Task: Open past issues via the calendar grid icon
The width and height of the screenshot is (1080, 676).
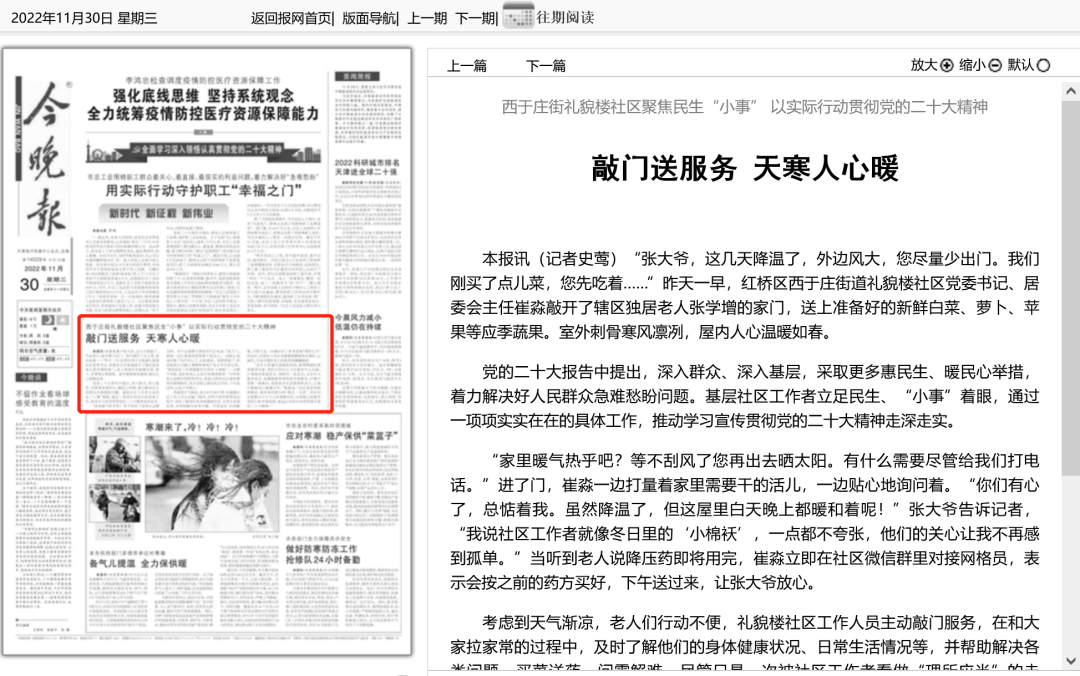Action: coord(517,17)
